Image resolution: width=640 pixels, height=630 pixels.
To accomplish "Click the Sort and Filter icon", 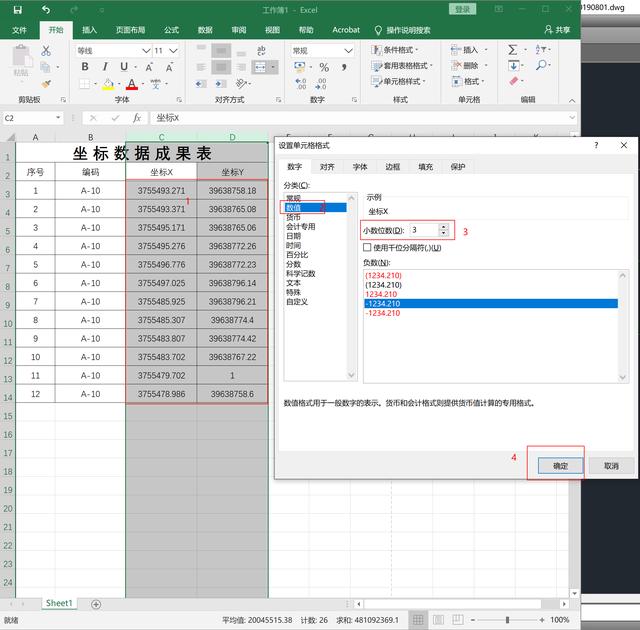I will point(540,49).
